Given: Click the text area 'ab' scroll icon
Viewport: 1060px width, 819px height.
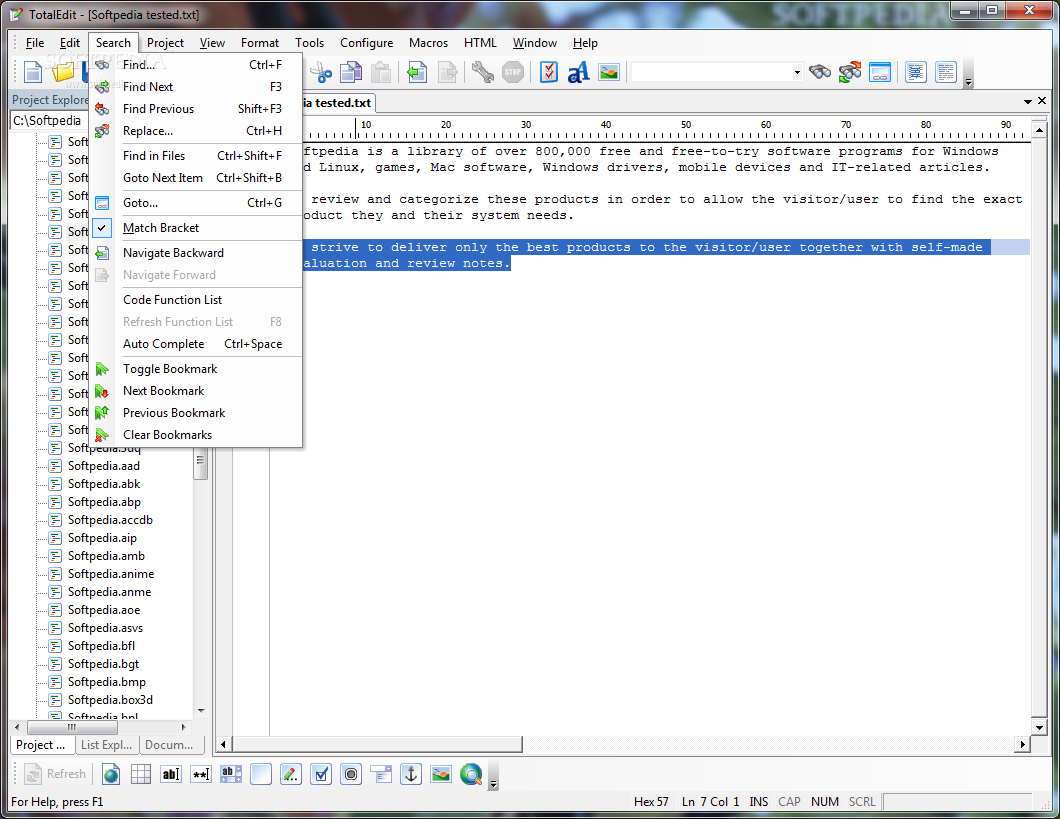Looking at the screenshot, I should (231, 774).
